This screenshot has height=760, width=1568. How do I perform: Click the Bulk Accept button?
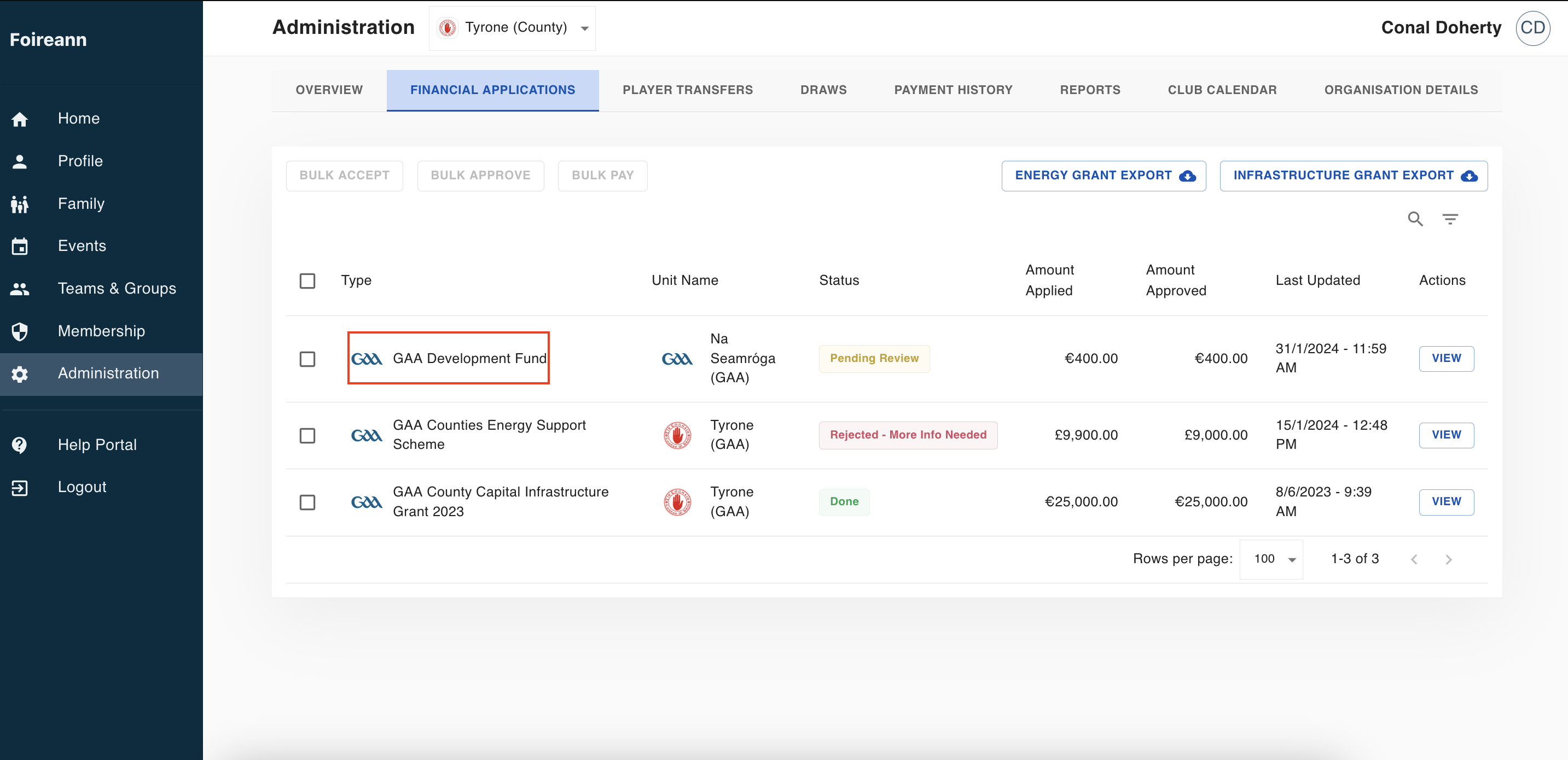[x=345, y=176]
